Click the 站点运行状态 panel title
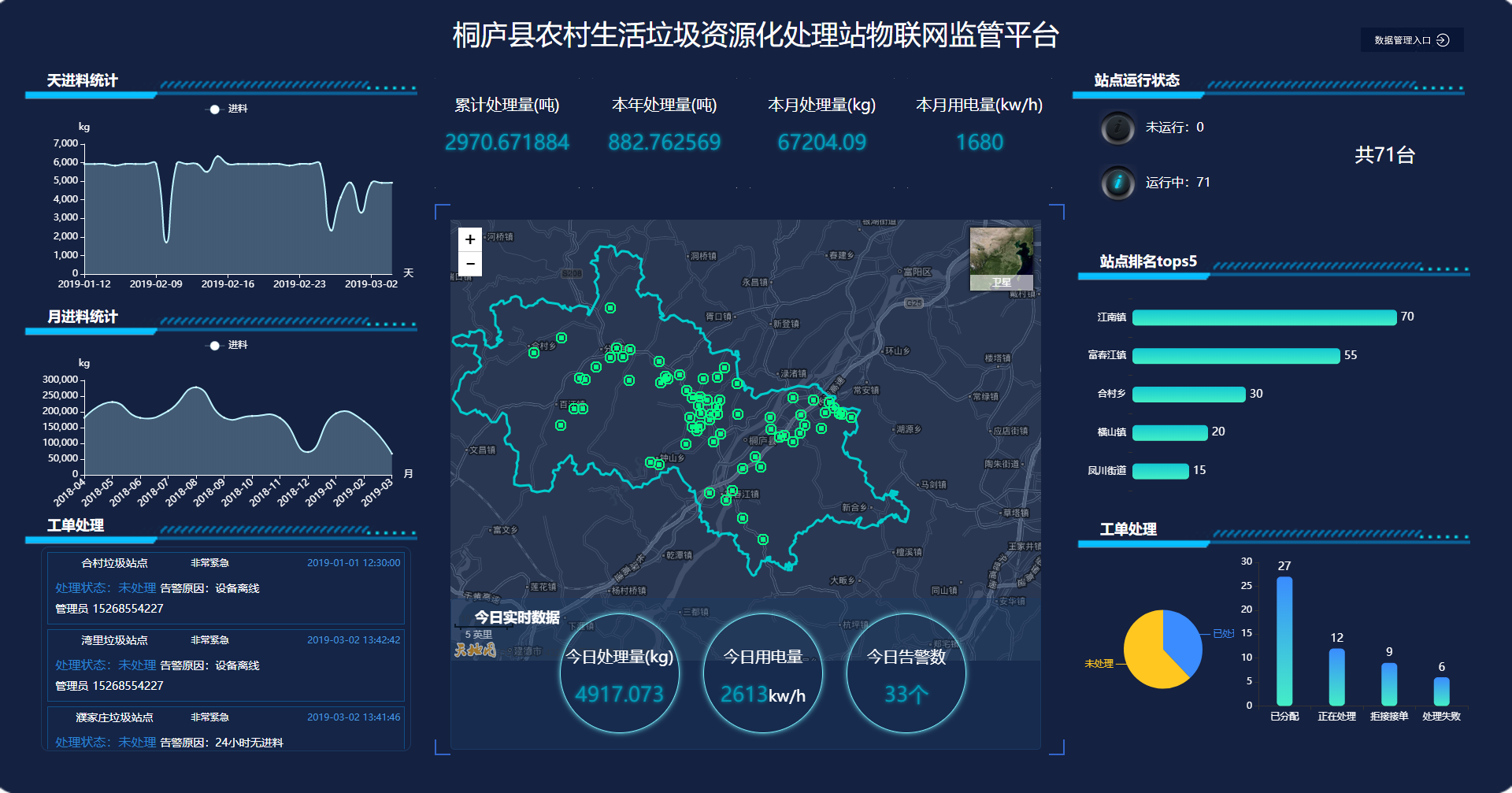The height and width of the screenshot is (793, 1512). (1137, 80)
